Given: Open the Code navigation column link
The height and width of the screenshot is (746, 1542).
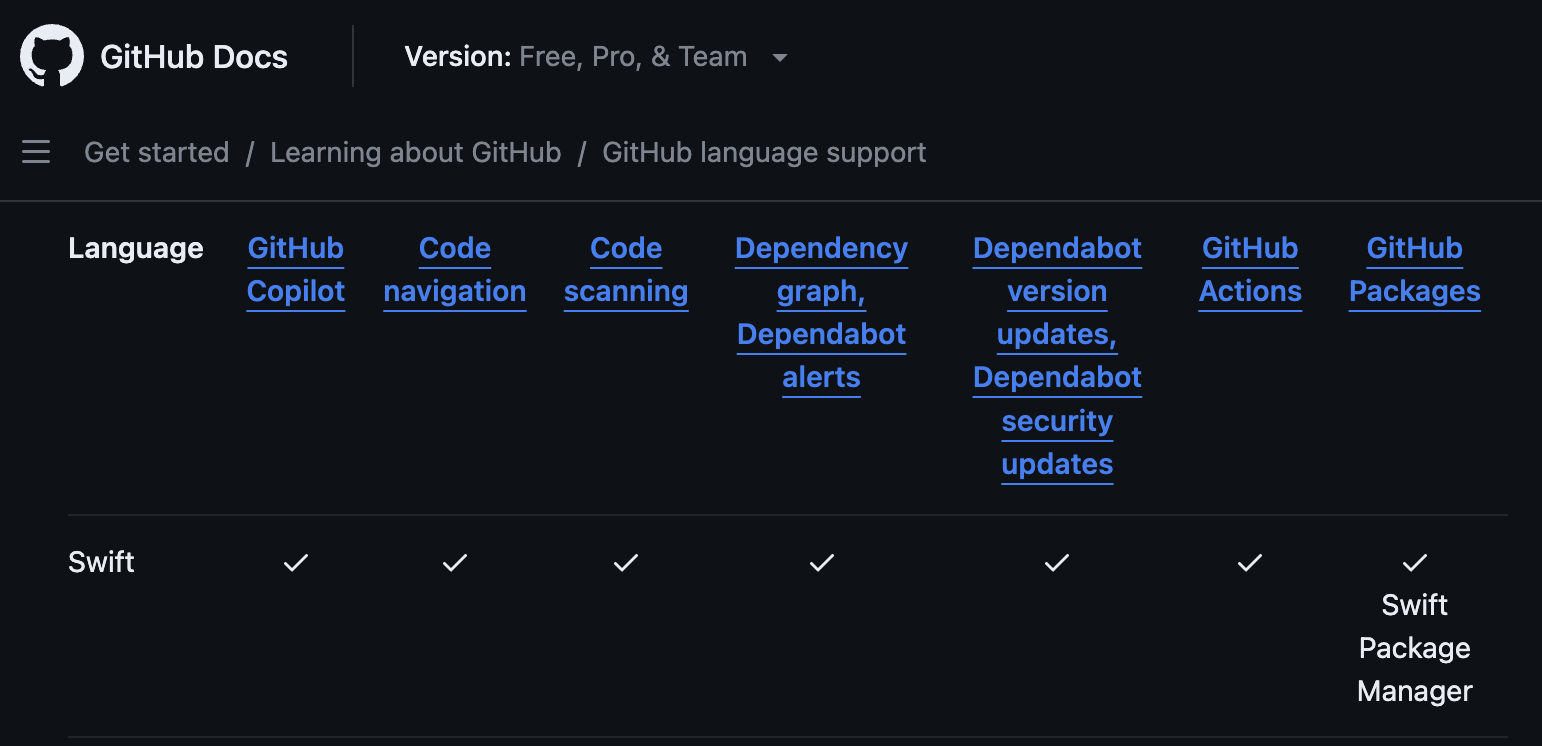Looking at the screenshot, I should tap(455, 270).
